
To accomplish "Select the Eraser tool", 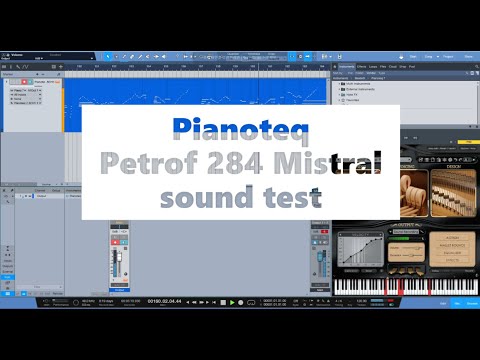I will pyautogui.click(x=132, y=57).
